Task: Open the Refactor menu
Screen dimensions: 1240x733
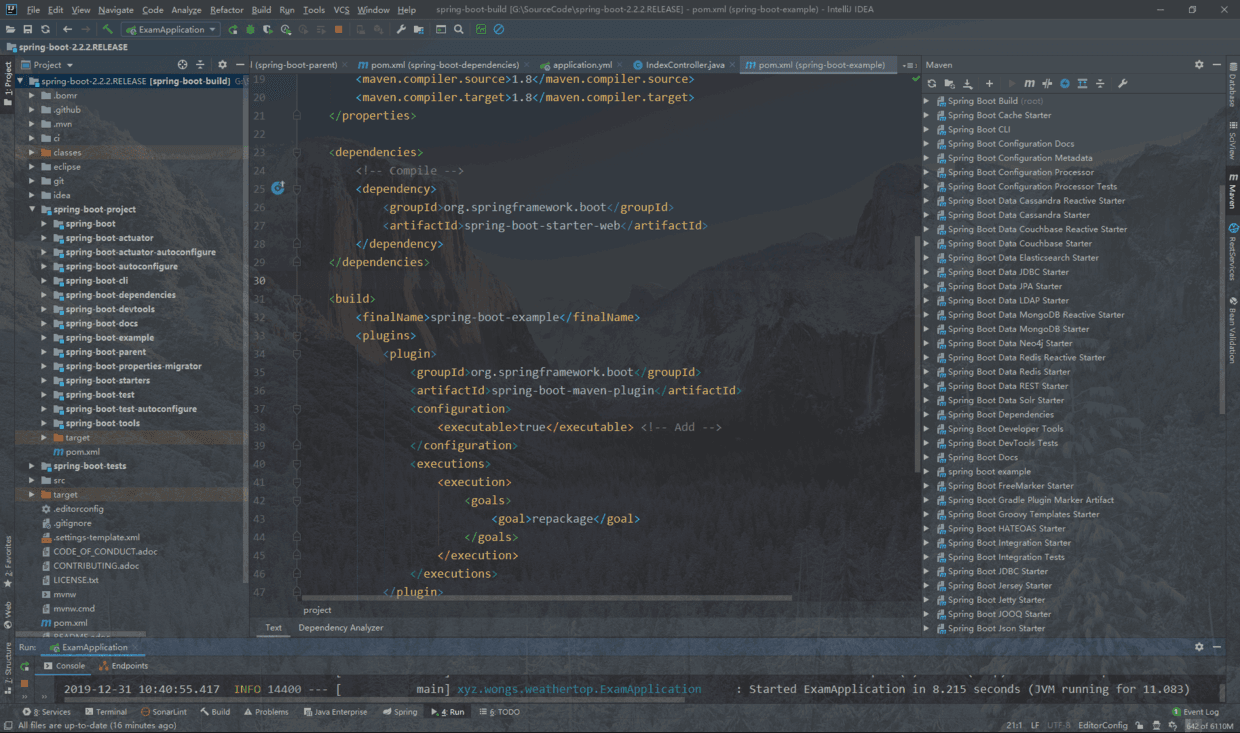Action: [226, 9]
